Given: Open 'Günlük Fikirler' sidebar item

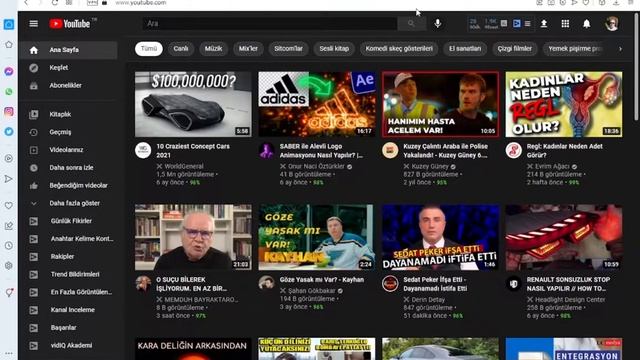Looking at the screenshot, I should [69, 221].
